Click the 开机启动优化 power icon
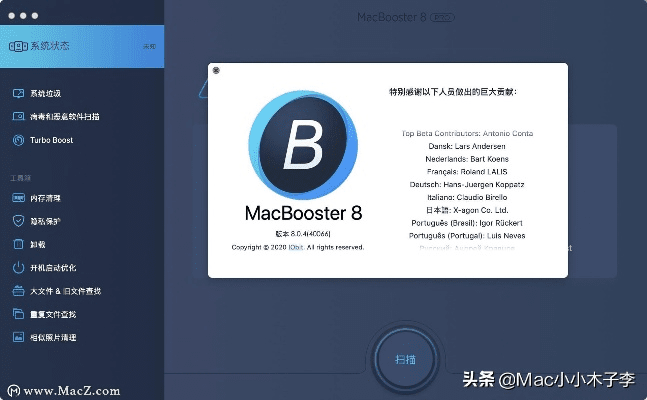 point(18,267)
